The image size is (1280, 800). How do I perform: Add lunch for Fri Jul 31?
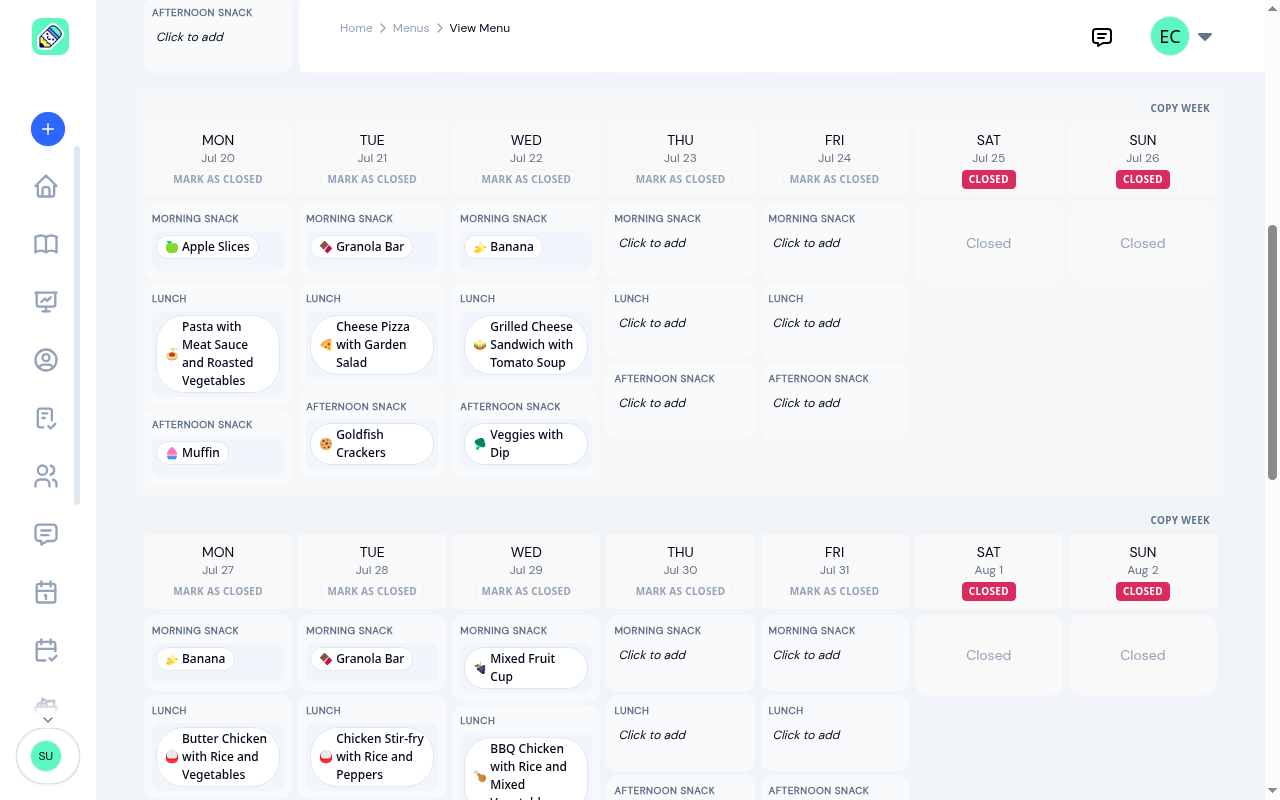806,735
